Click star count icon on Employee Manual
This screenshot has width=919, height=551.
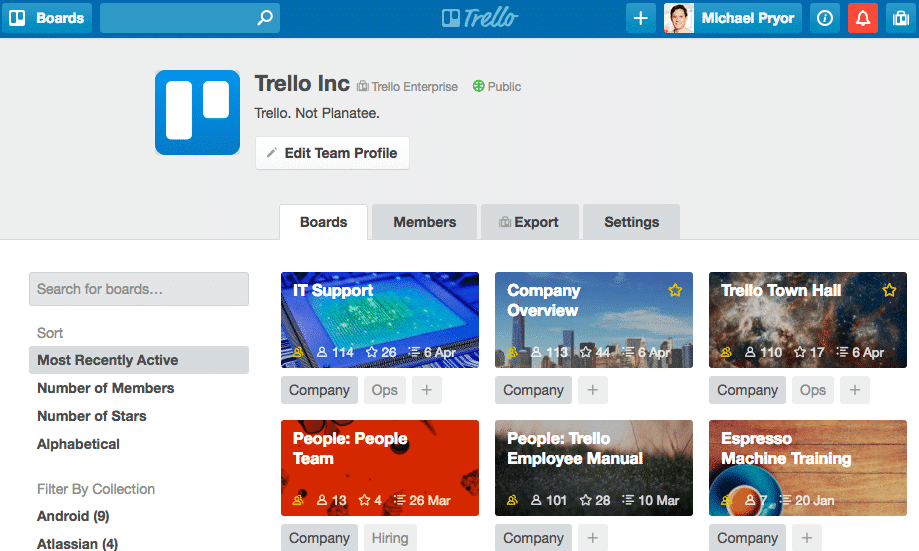586,500
